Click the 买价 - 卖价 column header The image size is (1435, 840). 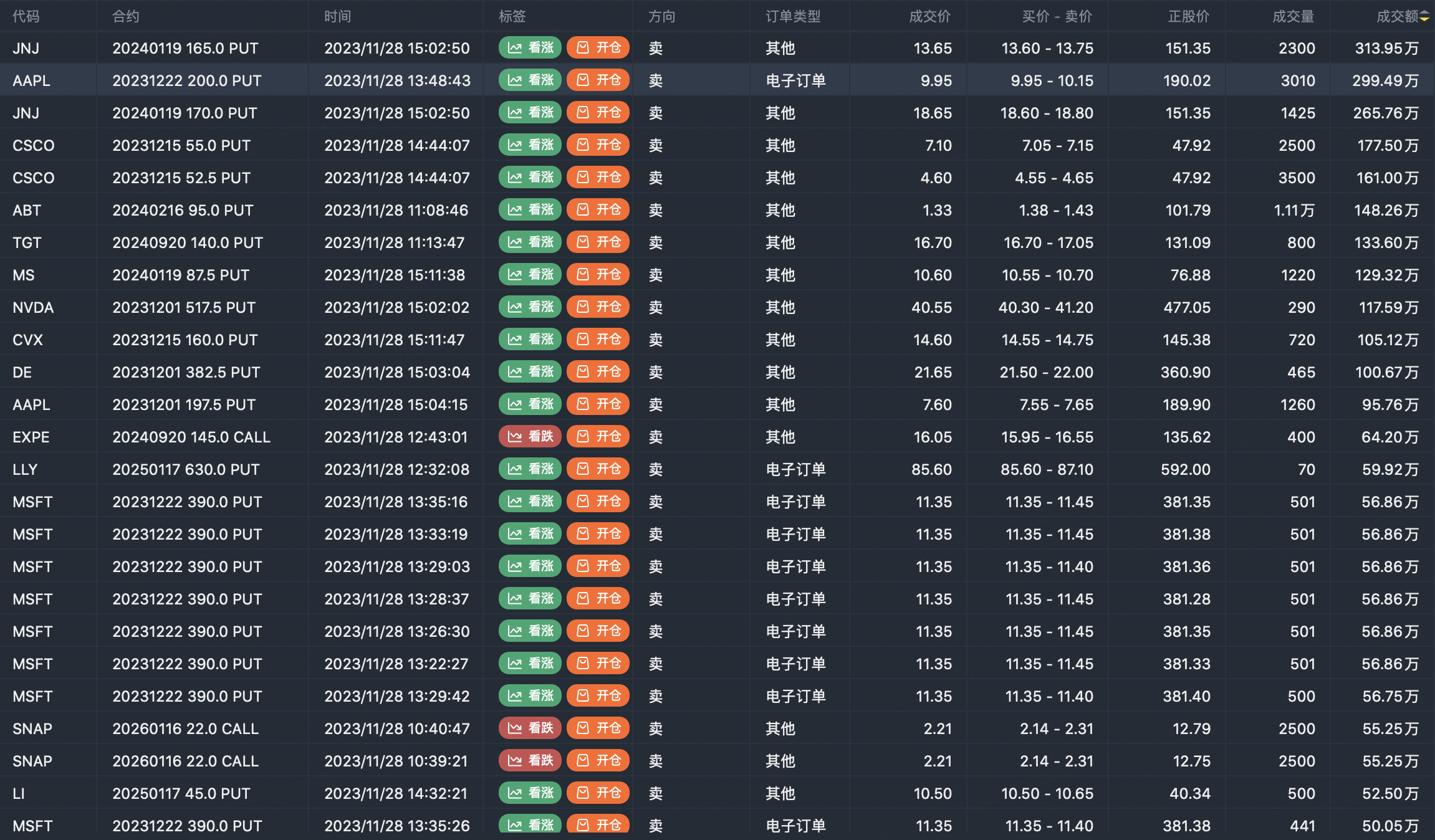click(x=1057, y=17)
